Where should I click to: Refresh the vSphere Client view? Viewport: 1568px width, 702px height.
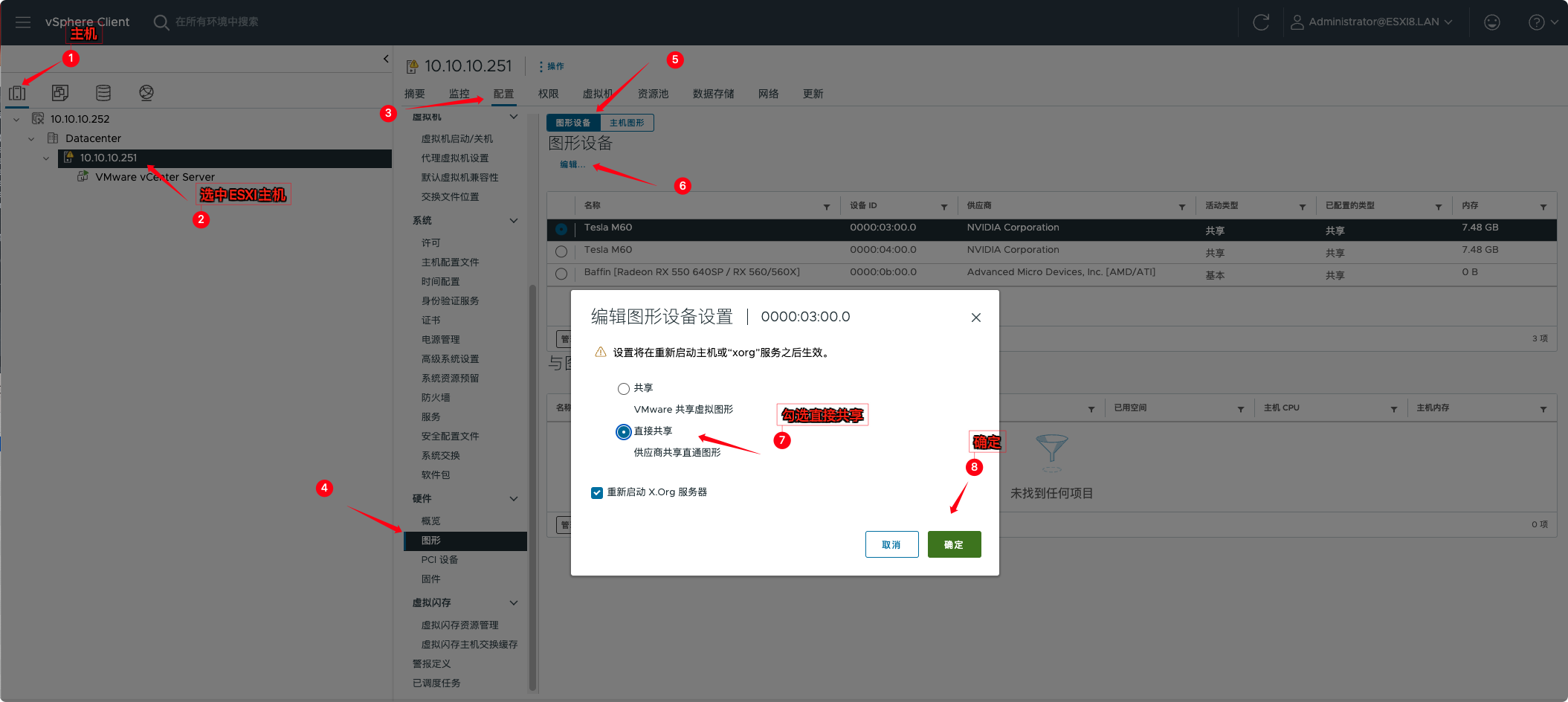1261,22
